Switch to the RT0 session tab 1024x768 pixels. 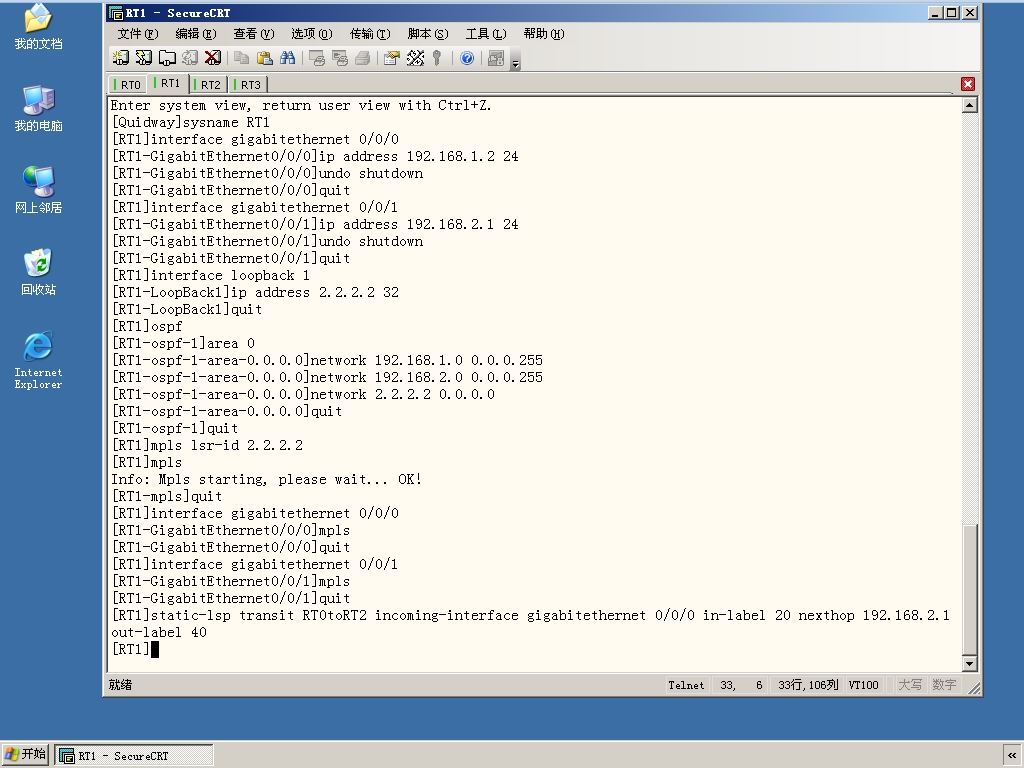click(x=127, y=85)
